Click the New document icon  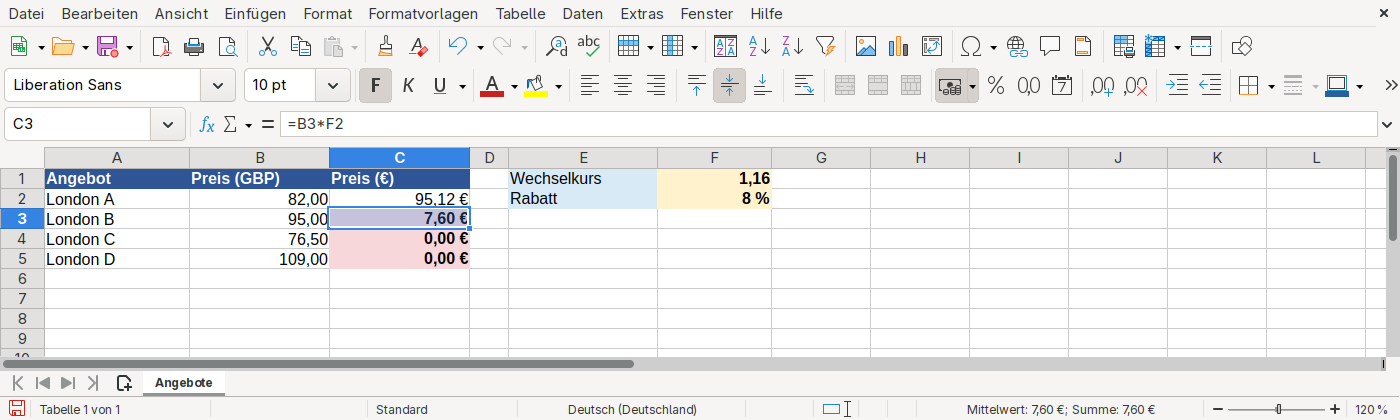pyautogui.click(x=19, y=46)
